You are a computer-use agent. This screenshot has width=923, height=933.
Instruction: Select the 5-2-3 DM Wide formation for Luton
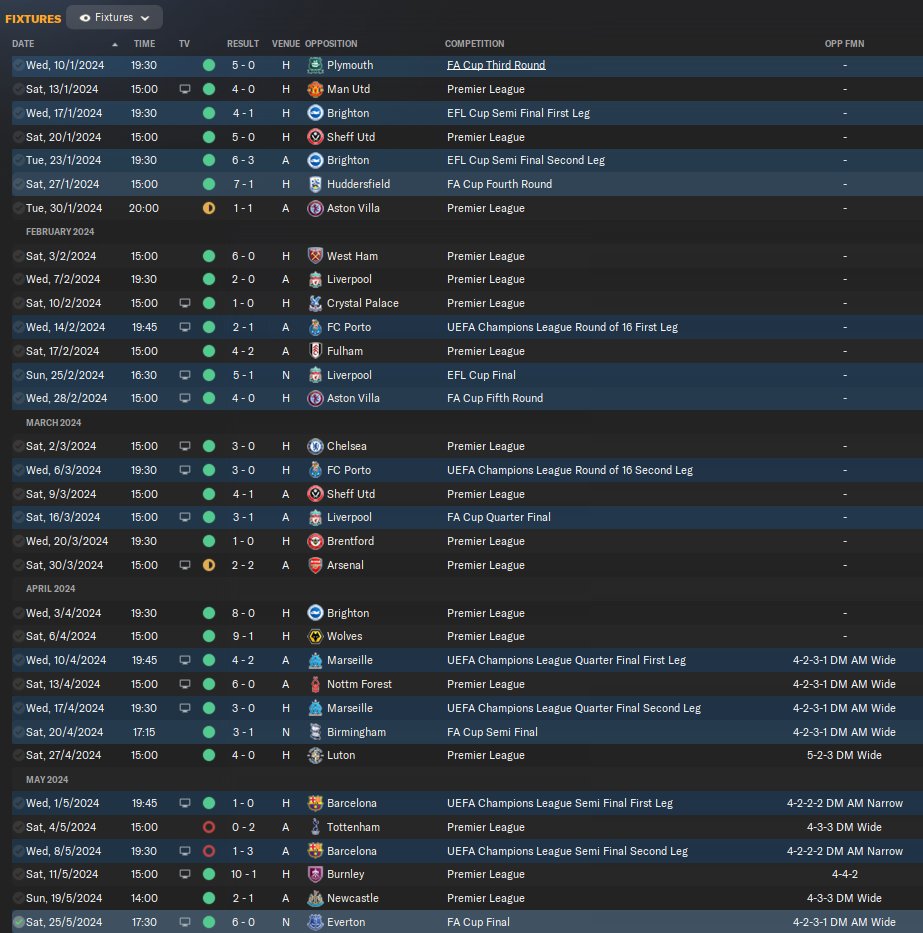tap(844, 755)
